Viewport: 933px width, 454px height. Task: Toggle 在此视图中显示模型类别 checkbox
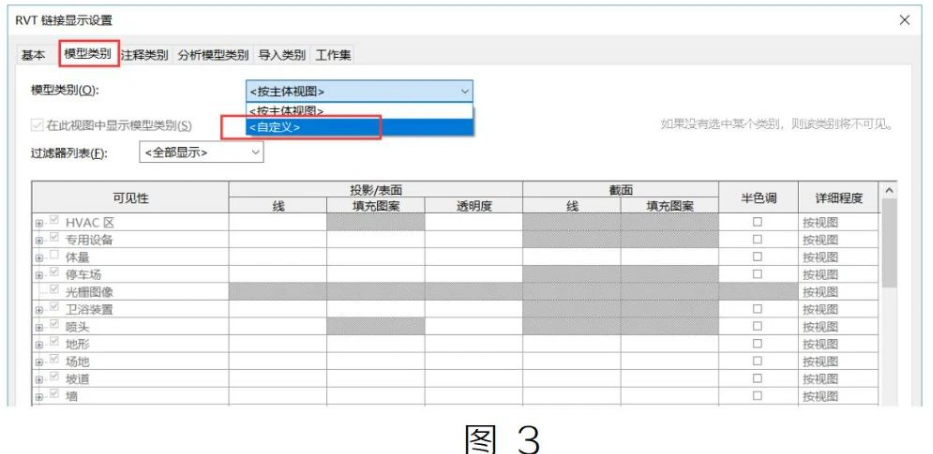pos(37,126)
